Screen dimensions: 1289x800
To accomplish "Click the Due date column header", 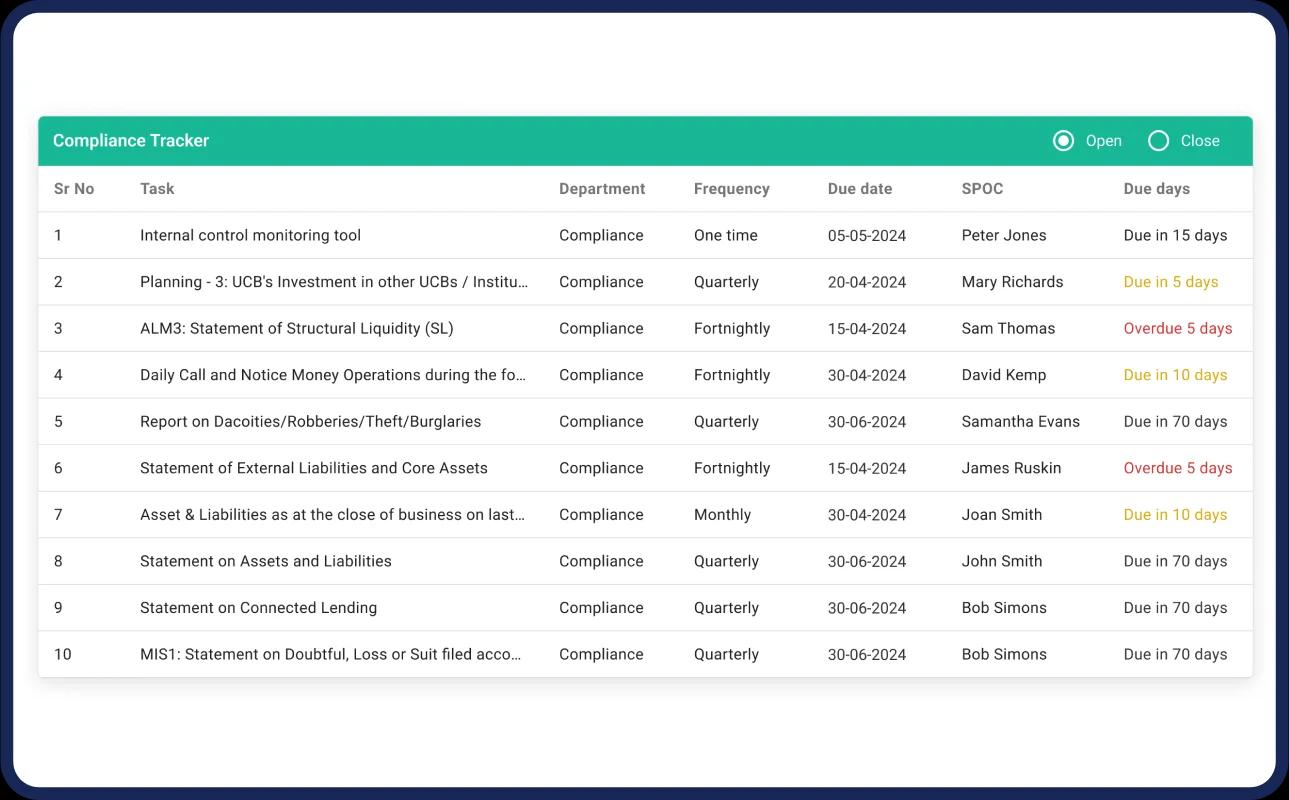I will point(860,189).
